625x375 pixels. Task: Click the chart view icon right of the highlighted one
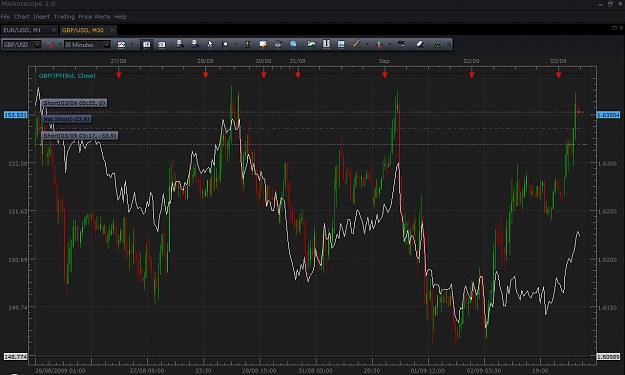click(x=161, y=45)
